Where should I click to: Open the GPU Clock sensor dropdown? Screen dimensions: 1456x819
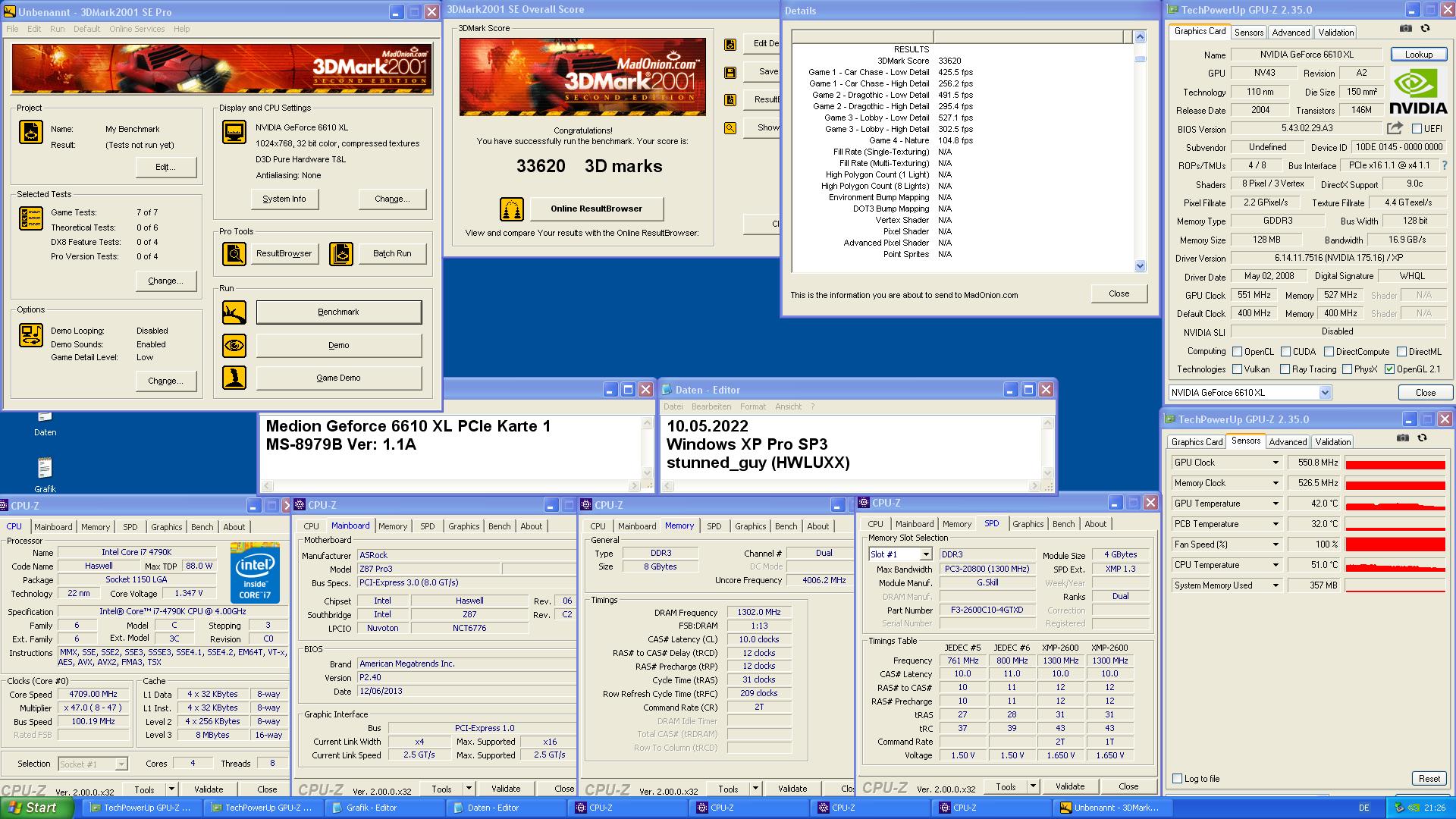[1276, 463]
